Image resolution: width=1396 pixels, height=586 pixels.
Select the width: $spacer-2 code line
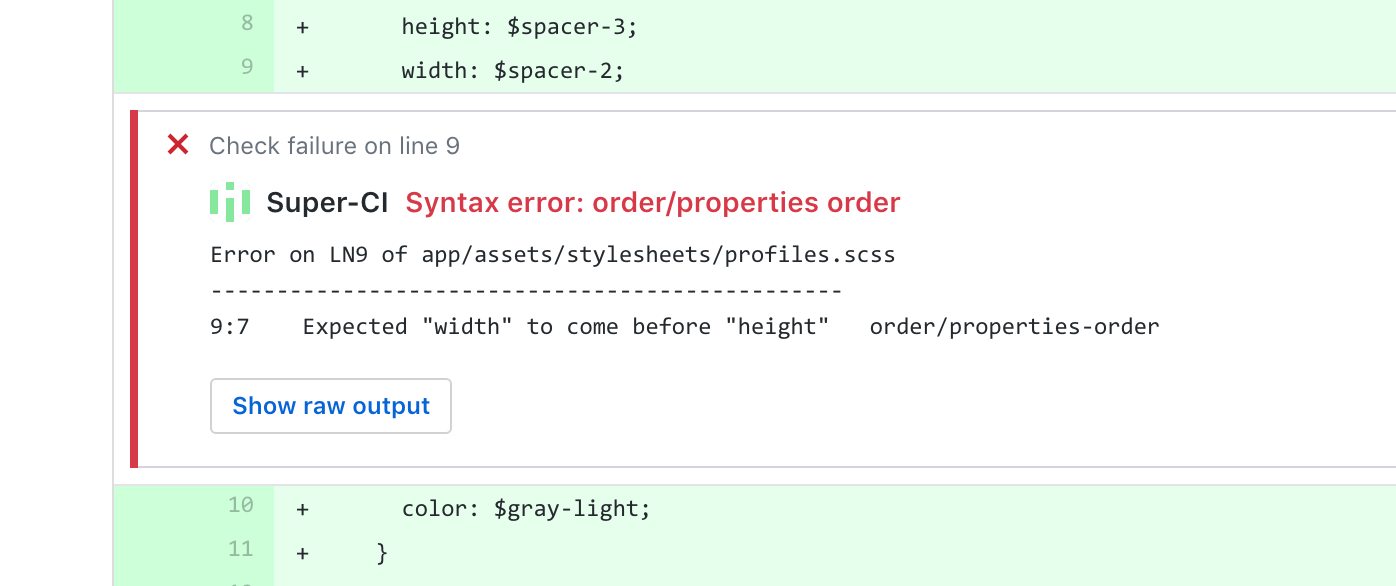[511, 70]
